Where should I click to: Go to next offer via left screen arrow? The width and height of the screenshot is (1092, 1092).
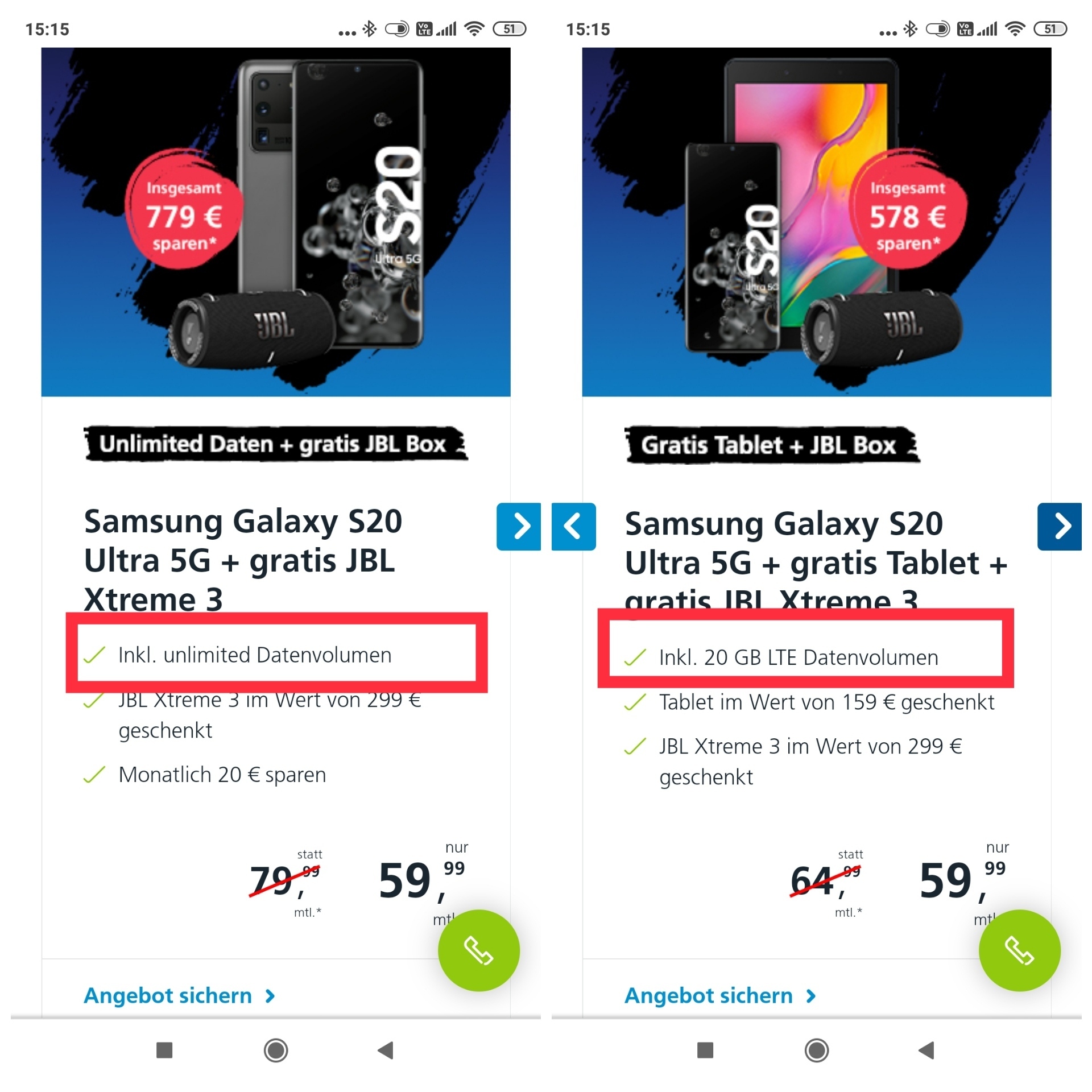point(519,526)
